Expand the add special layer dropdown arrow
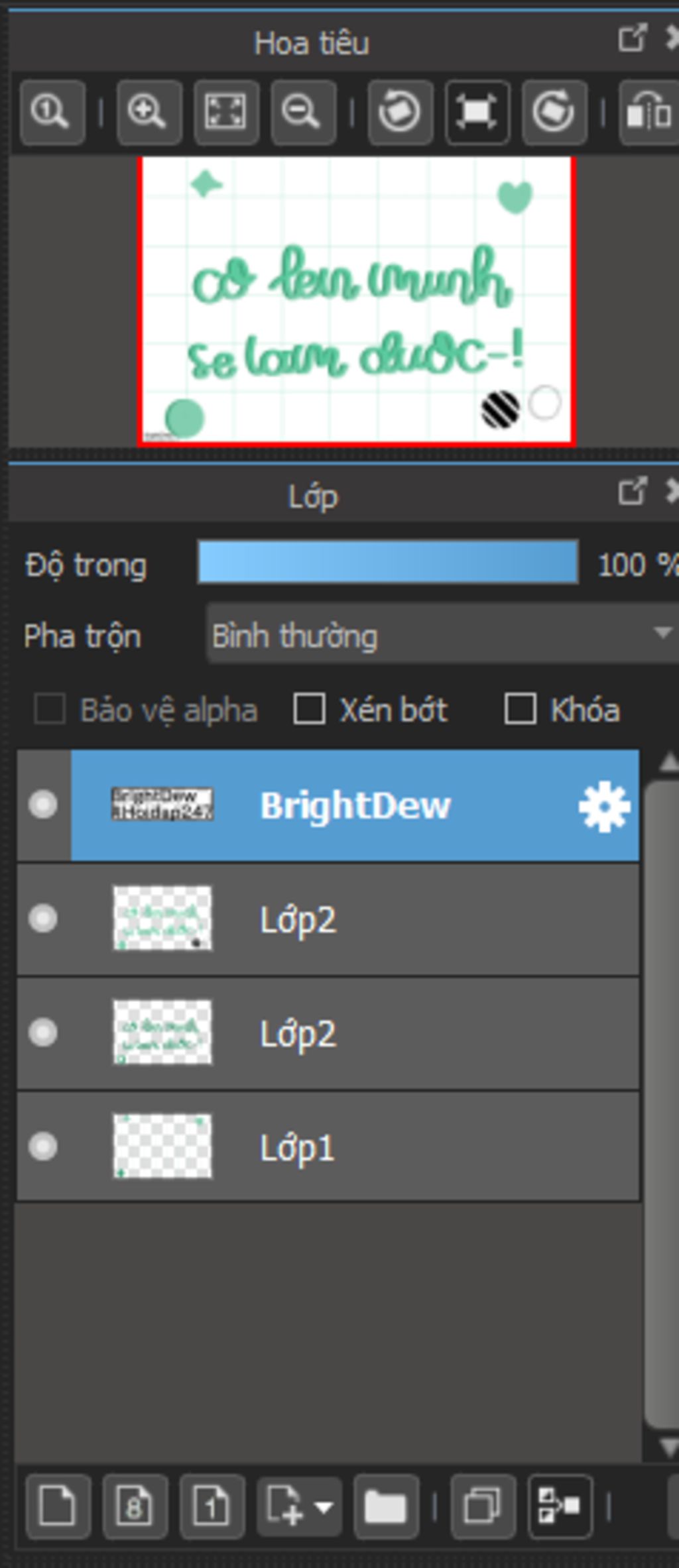This screenshot has height=1568, width=679. point(324,1507)
